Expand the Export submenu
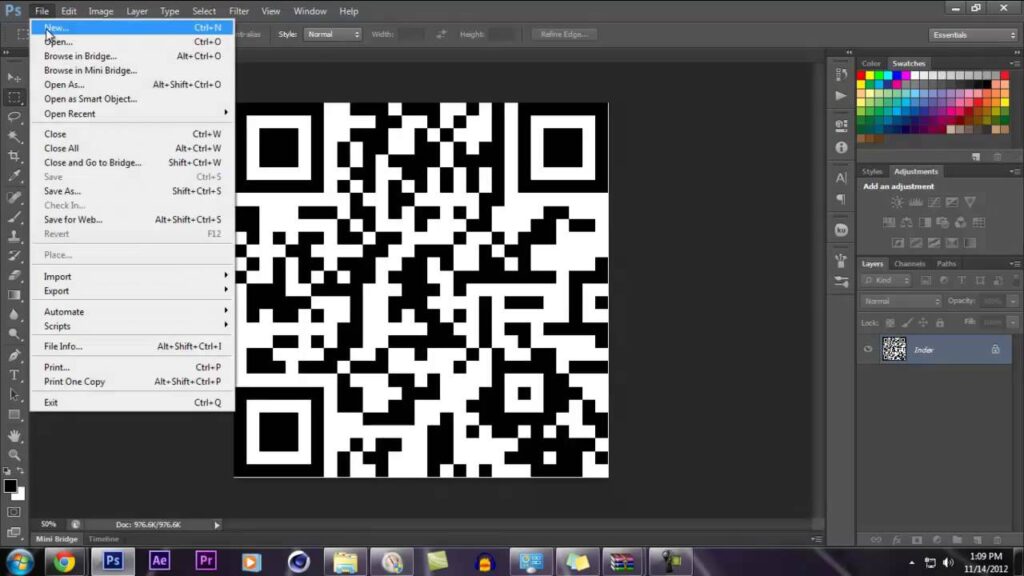The image size is (1024, 576). [132, 291]
